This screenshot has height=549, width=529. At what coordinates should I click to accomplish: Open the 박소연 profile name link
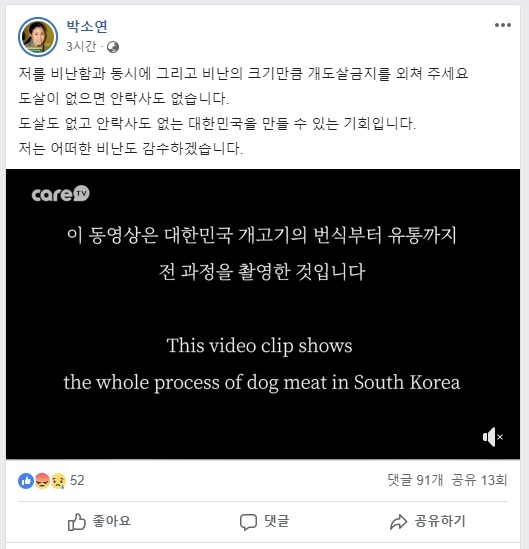point(87,26)
